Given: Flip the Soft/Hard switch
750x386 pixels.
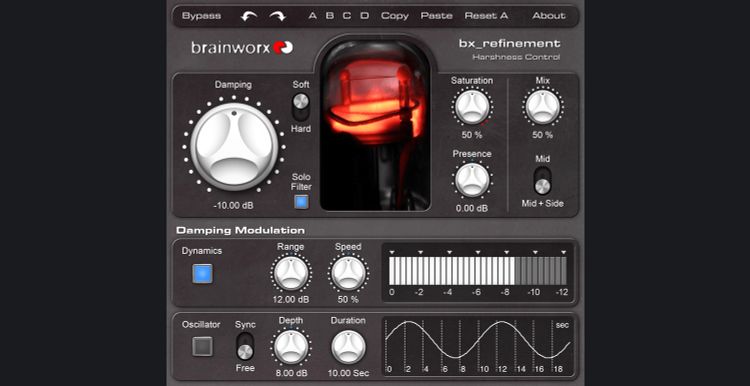Looking at the screenshot, I should [301, 107].
